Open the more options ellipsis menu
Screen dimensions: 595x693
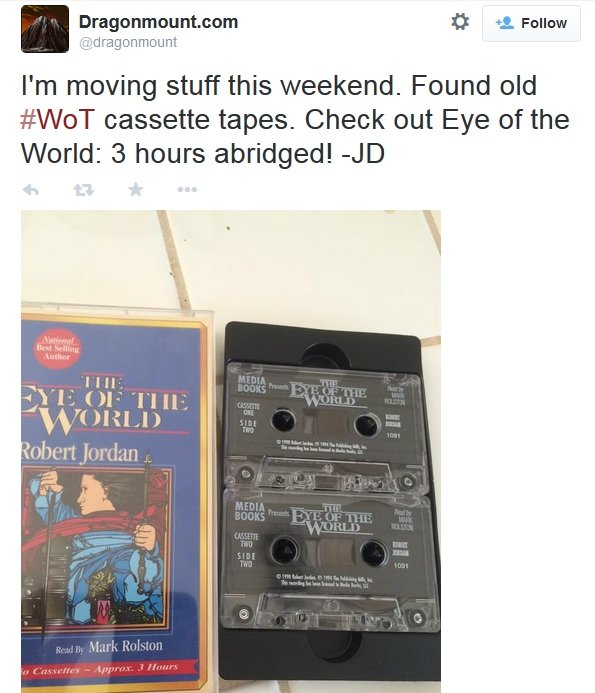pos(187,190)
